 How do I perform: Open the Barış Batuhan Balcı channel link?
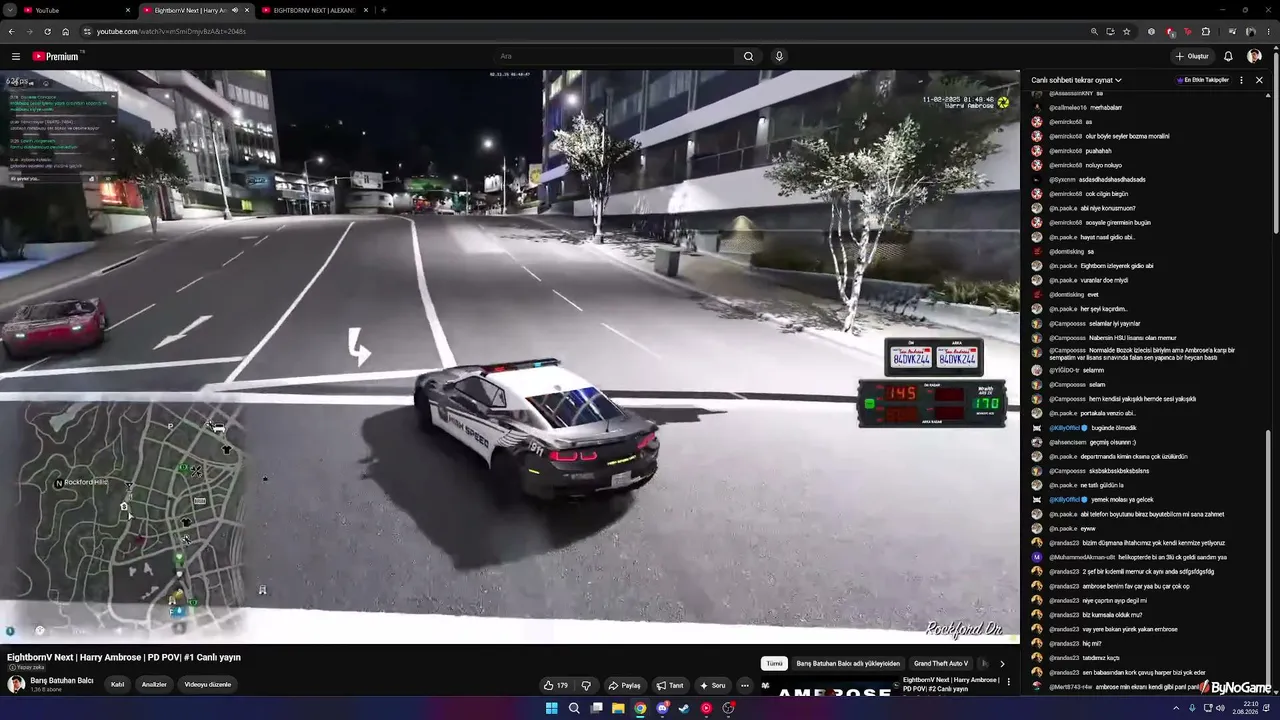(62, 681)
